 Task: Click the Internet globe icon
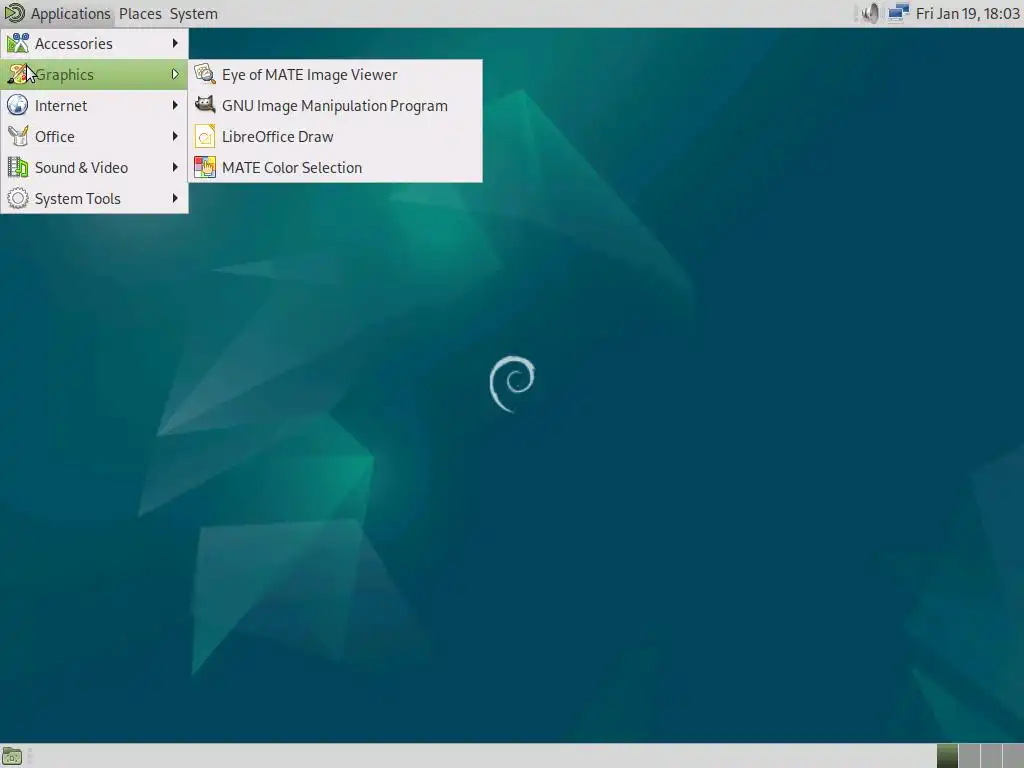pos(18,105)
